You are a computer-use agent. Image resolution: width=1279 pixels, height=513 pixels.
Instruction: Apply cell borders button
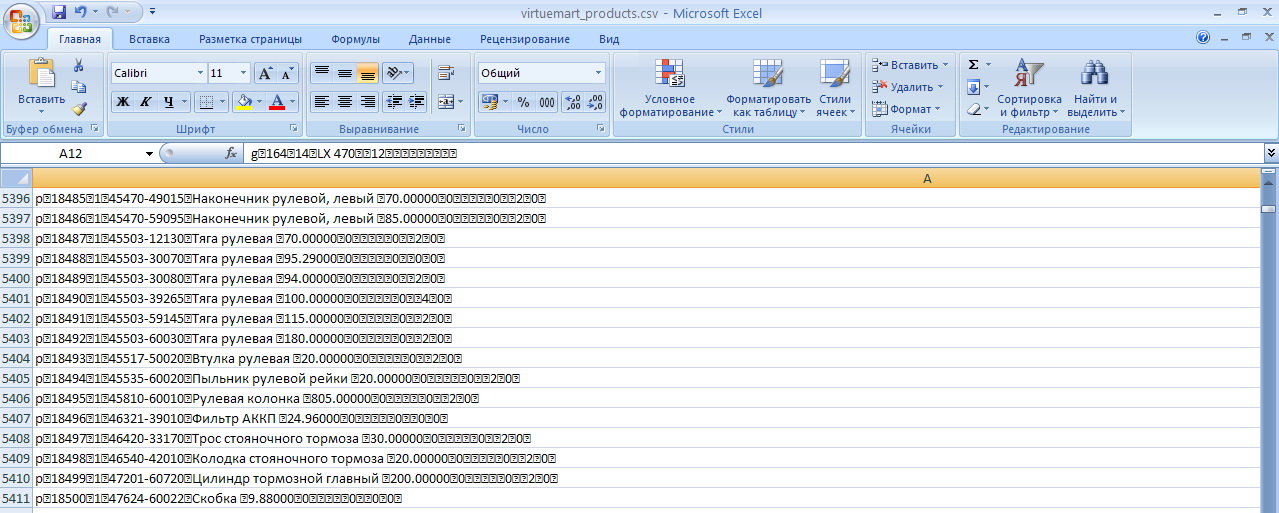pos(205,102)
